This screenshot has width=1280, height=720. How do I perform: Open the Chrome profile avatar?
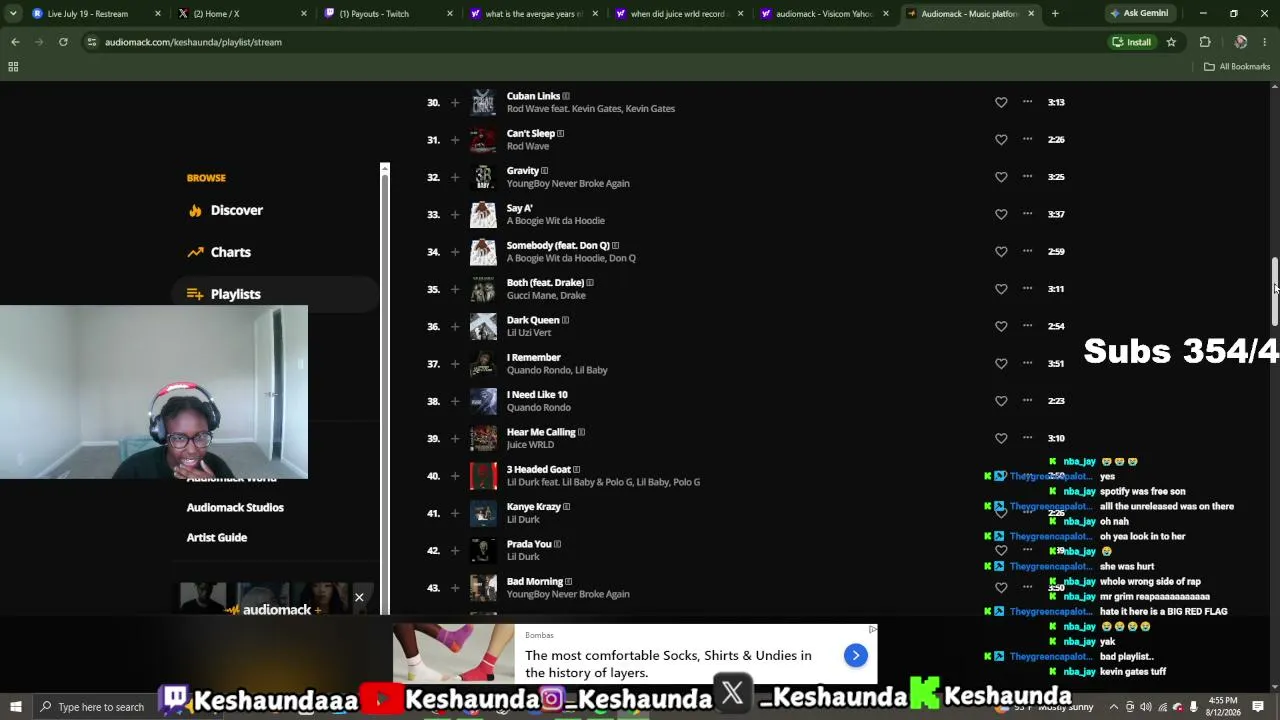(1240, 42)
